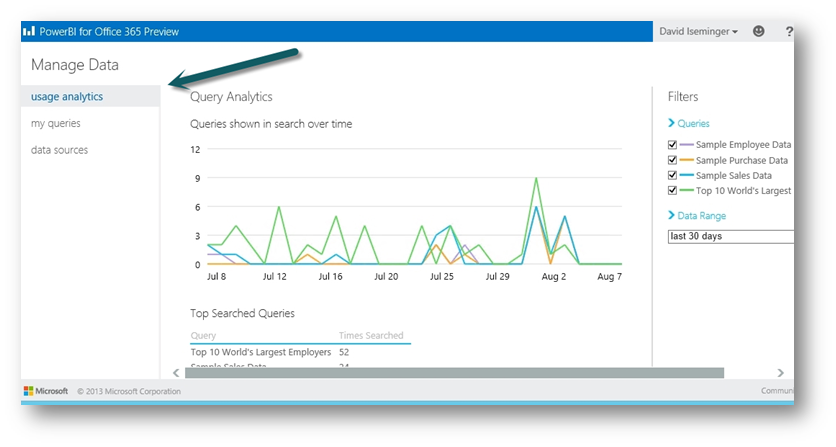Click the left scroll arrow
The image size is (836, 447).
coord(176,373)
